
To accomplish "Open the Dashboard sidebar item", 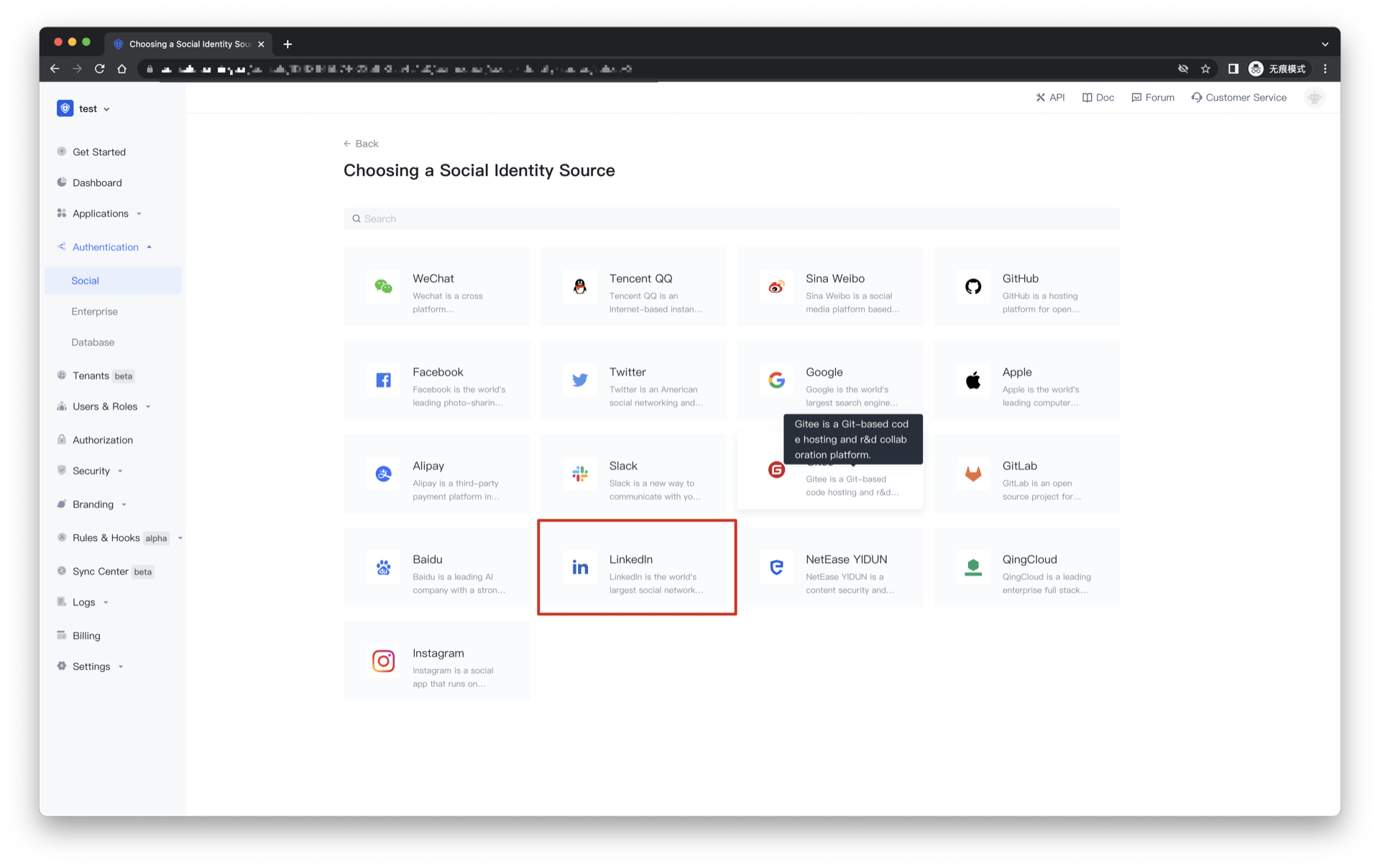I will 97,183.
